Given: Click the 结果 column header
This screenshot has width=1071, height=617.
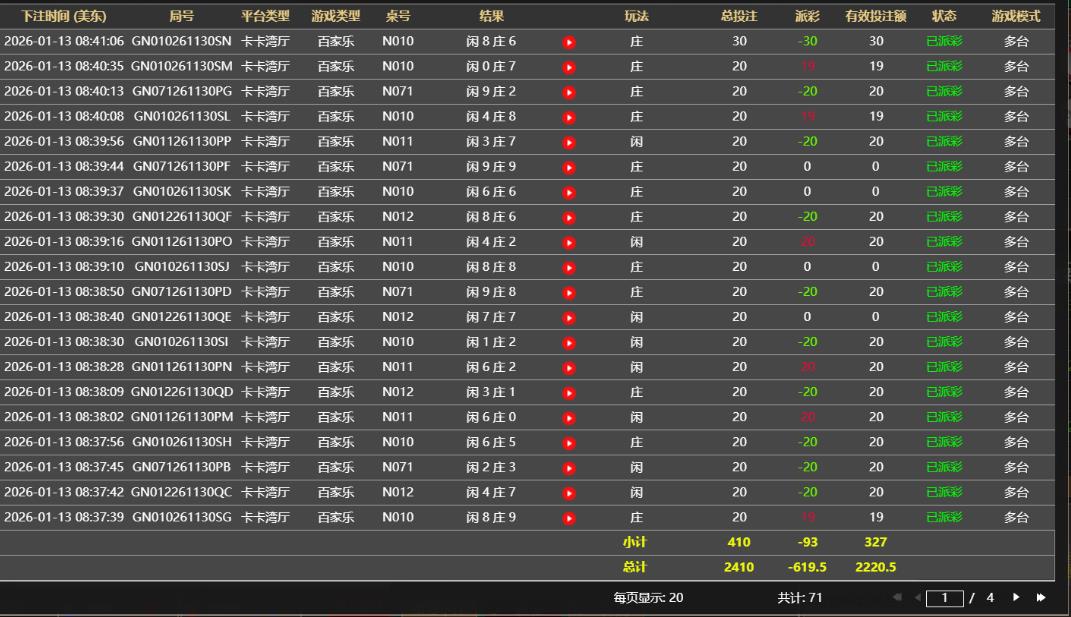Looking at the screenshot, I should (x=491, y=16).
